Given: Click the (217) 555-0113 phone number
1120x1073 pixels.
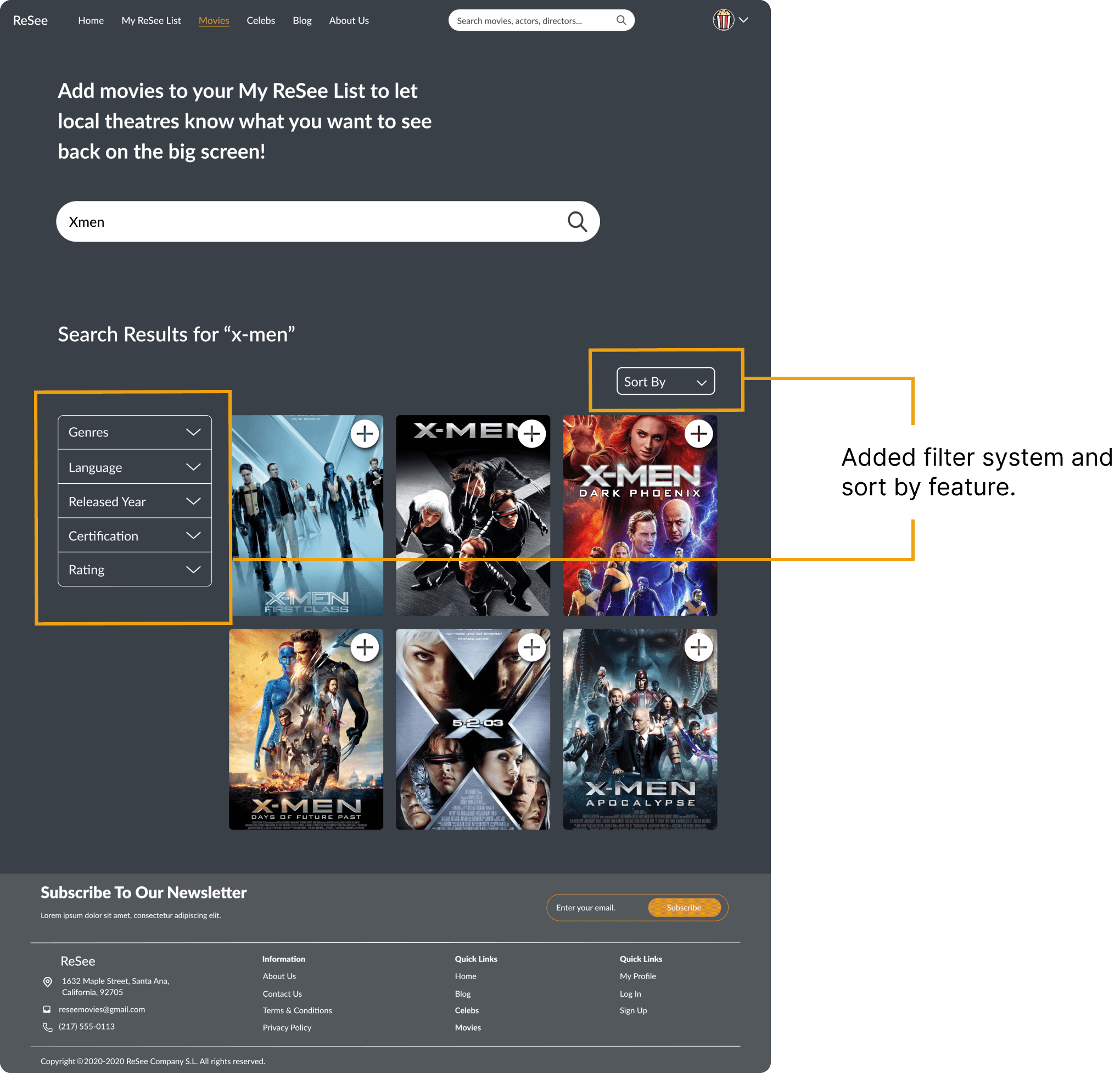Looking at the screenshot, I should pyautogui.click(x=87, y=1027).
